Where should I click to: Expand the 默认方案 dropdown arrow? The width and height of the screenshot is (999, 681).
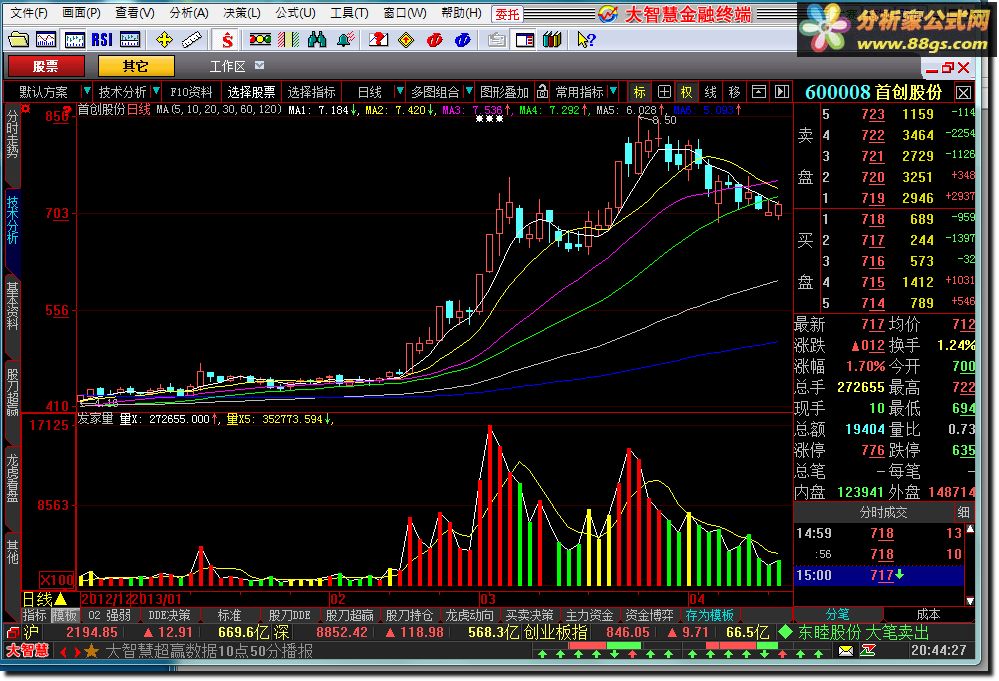[87, 91]
